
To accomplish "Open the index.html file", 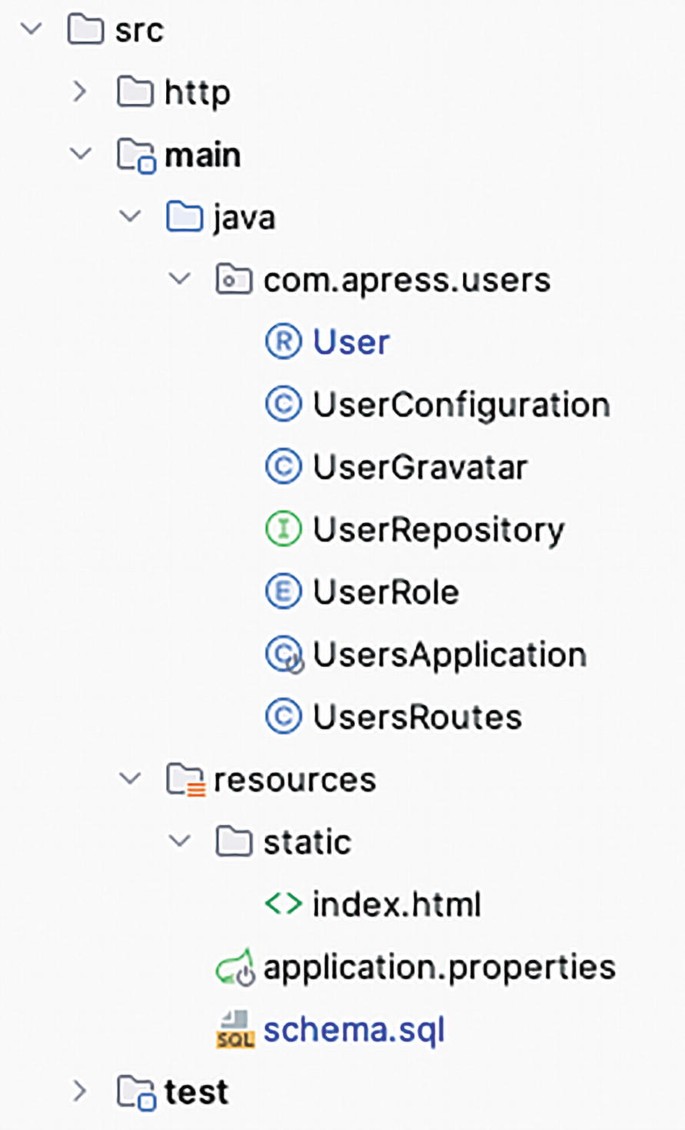I will [395, 904].
